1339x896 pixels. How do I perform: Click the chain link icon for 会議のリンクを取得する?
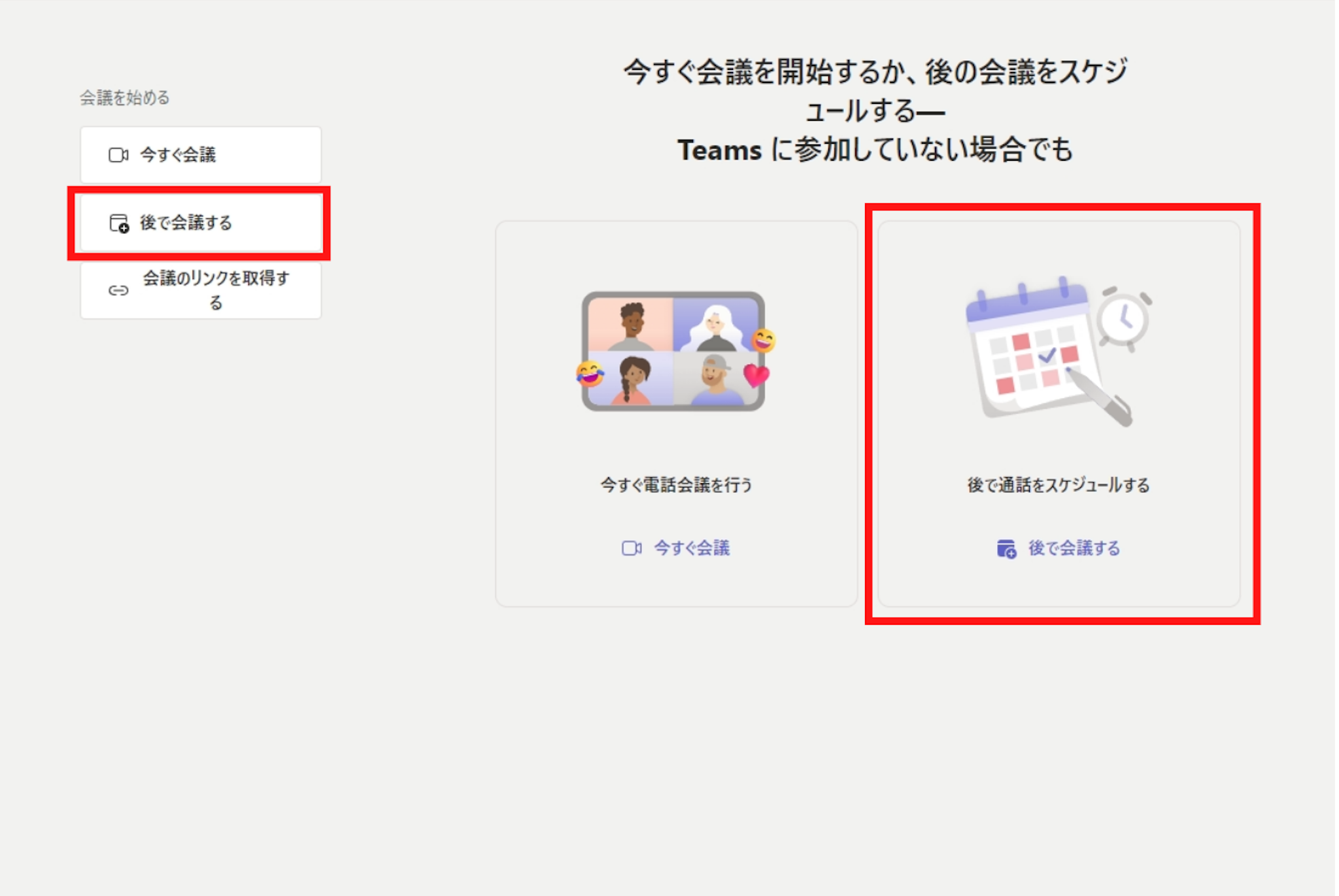click(118, 290)
